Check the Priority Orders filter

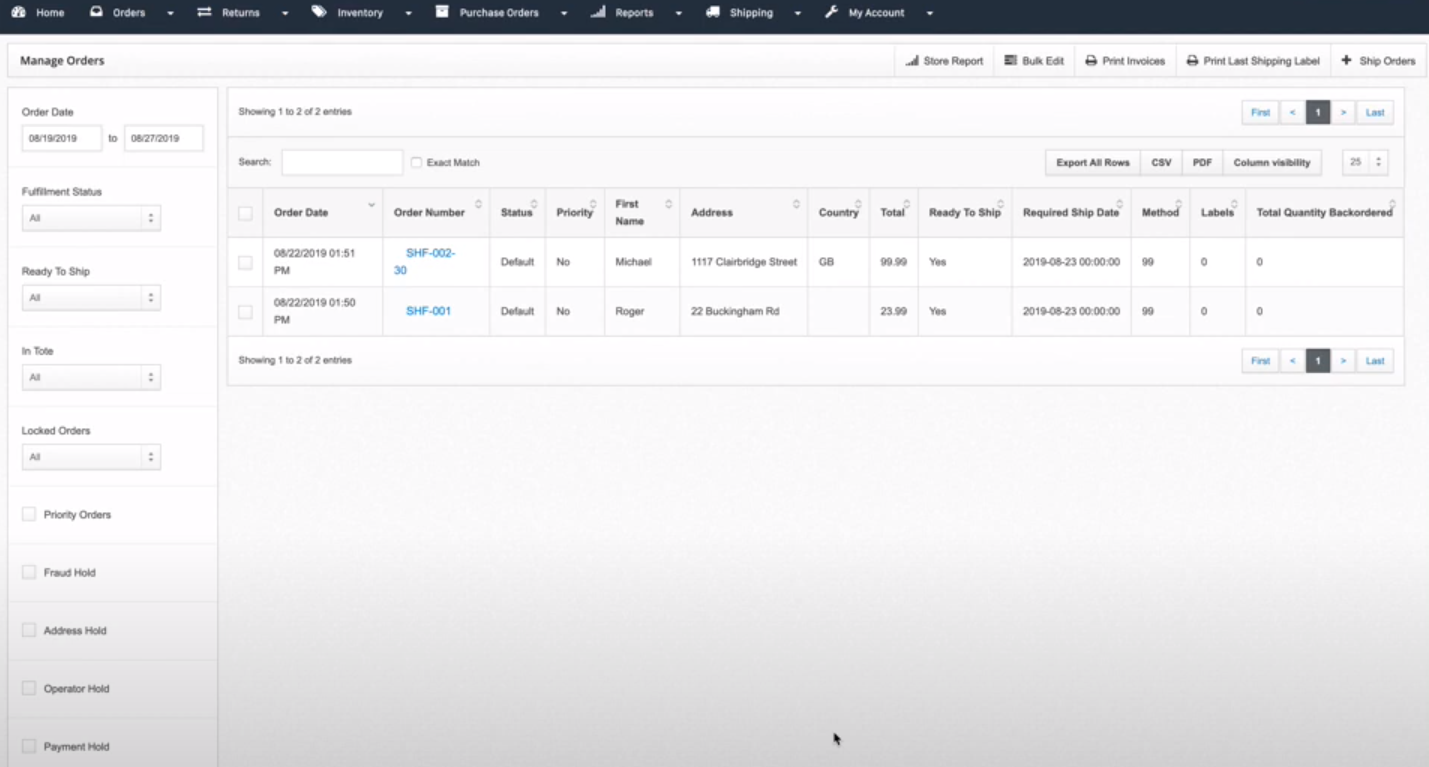click(29, 514)
